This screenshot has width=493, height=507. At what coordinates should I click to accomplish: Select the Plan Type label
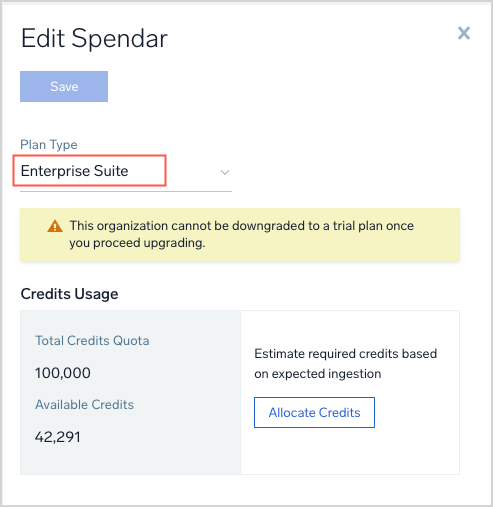[x=49, y=145]
